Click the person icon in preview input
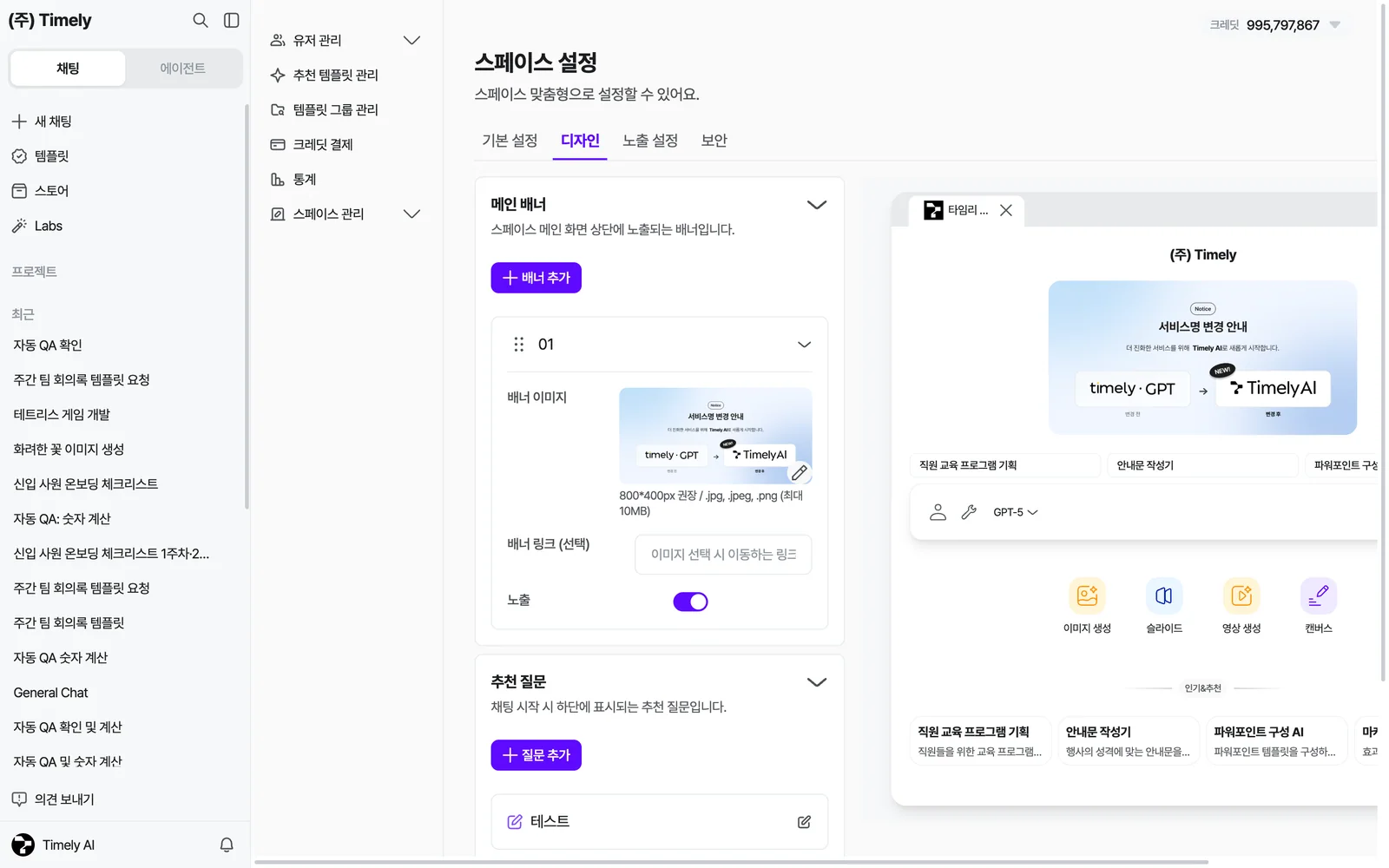1389x868 pixels. coord(938,512)
